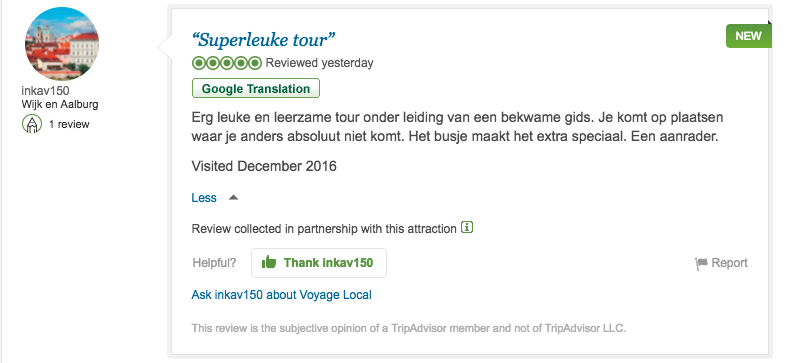Image resolution: width=786 pixels, height=363 pixels.
Task: Click the reviewer's circular avatar photo
Action: pyautogui.click(x=62, y=44)
